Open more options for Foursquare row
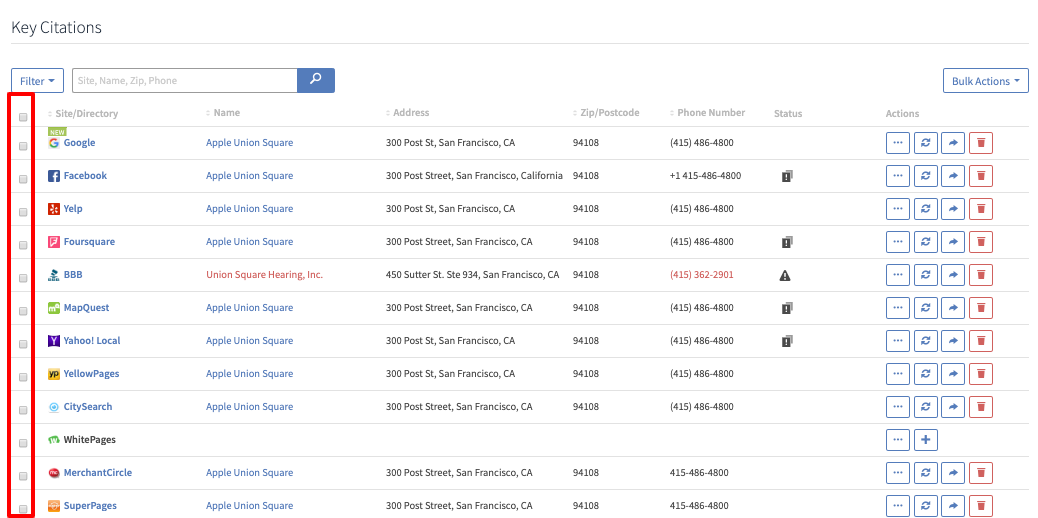This screenshot has width=1038, height=518. point(898,242)
